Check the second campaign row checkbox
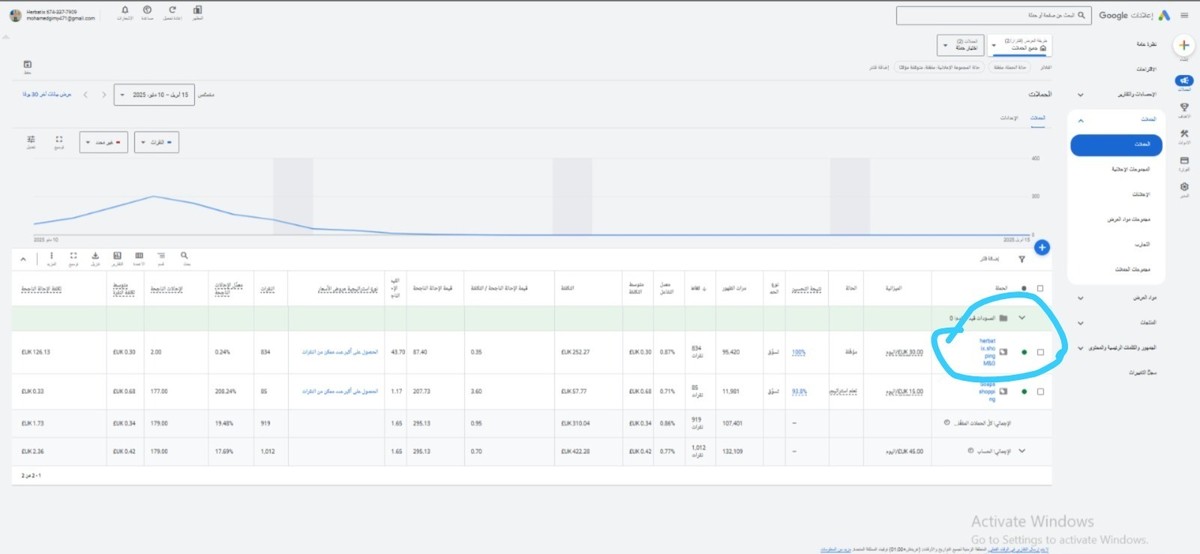Screen dimensions: 1200x554 coord(1040,391)
